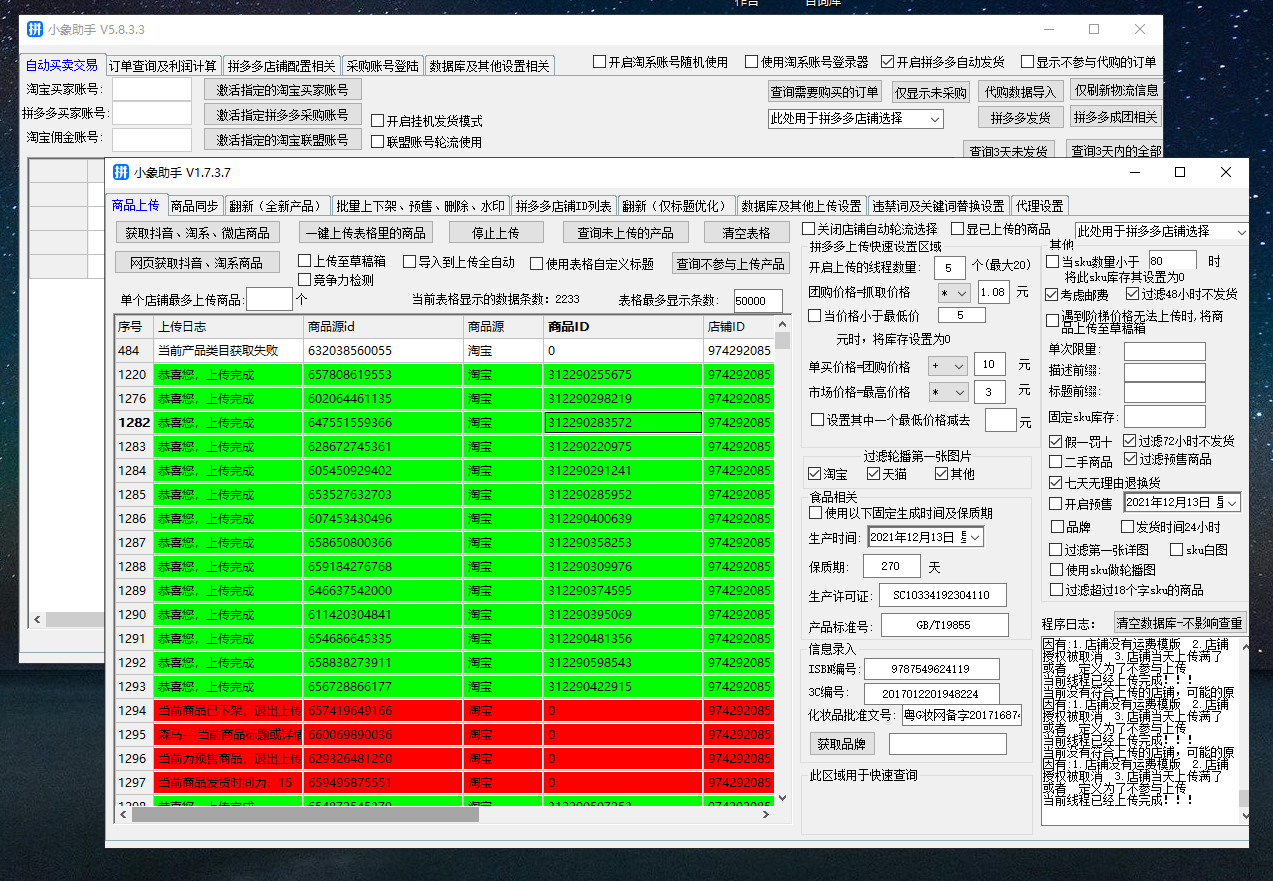Click 表格最多显示条数 field showing 50000
Viewport: 1273px width, 881px height.
(758, 301)
